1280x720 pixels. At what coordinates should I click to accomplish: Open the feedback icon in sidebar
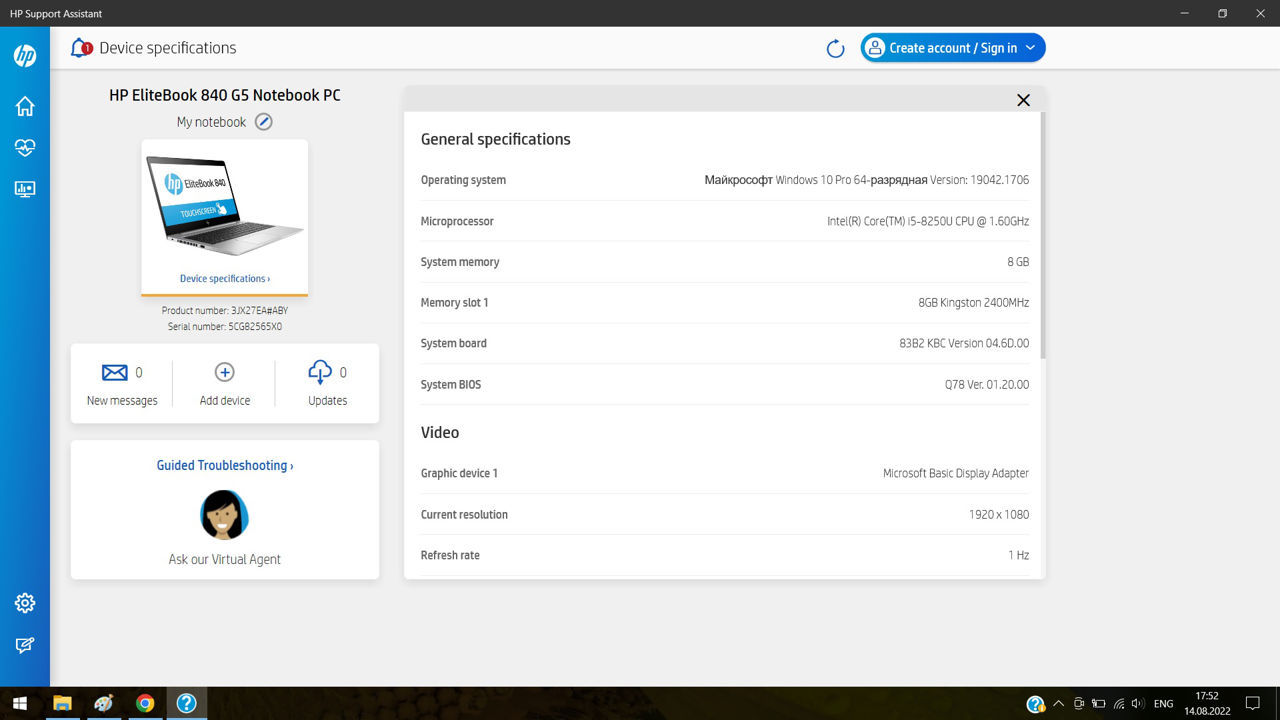click(x=25, y=645)
